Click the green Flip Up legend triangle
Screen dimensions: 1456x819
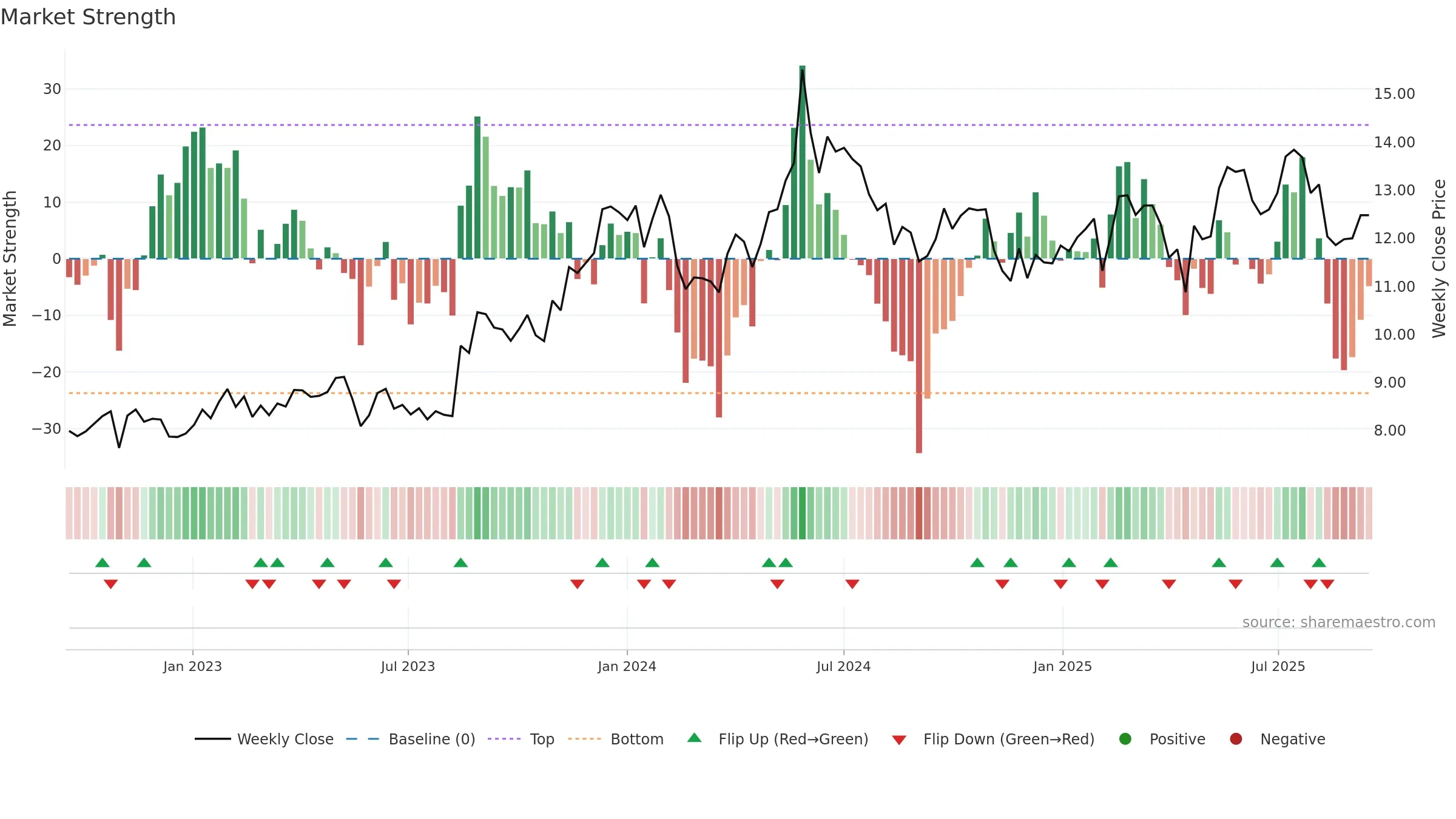[x=695, y=738]
